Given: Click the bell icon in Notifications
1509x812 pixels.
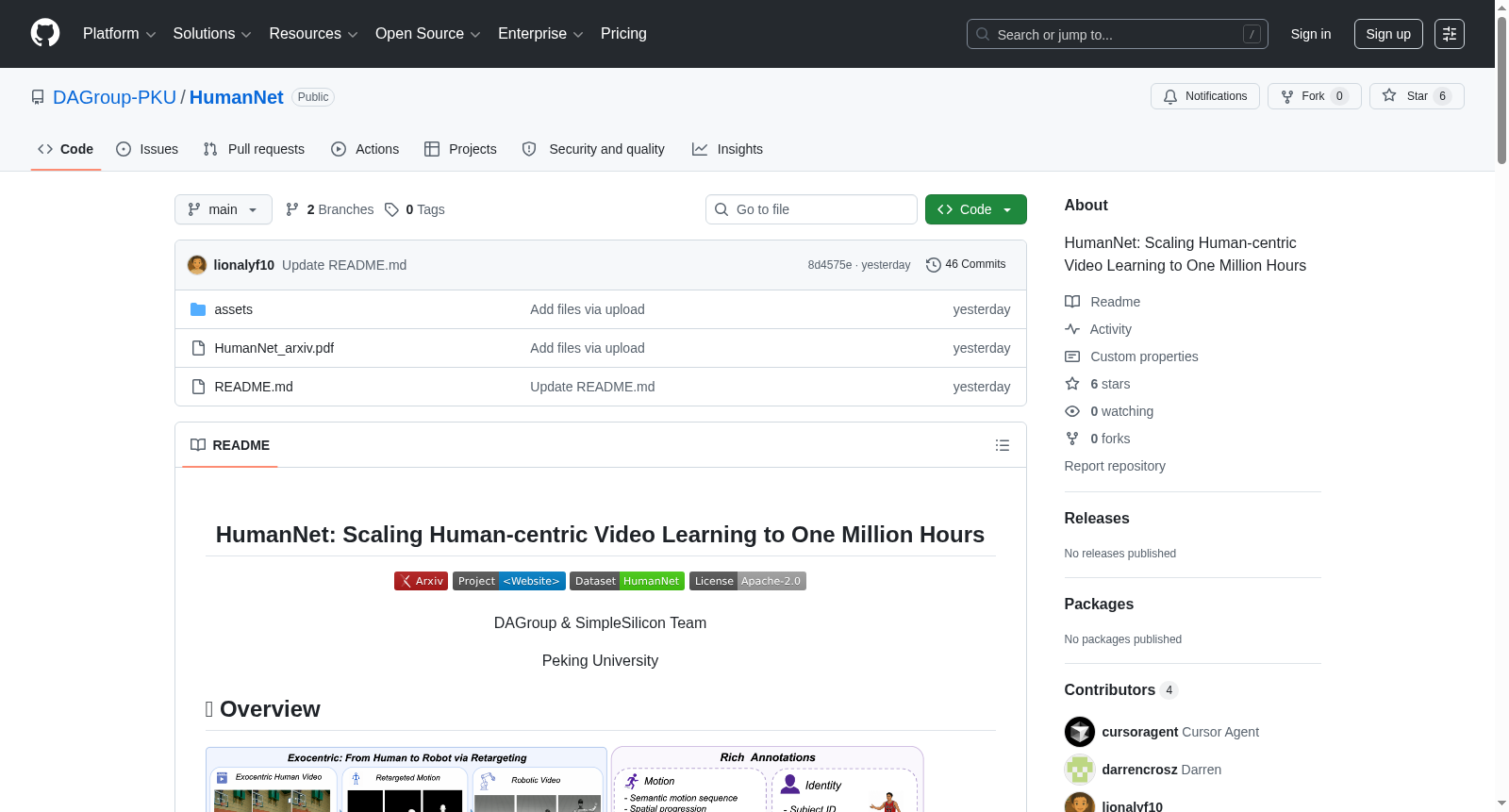Looking at the screenshot, I should (1170, 96).
